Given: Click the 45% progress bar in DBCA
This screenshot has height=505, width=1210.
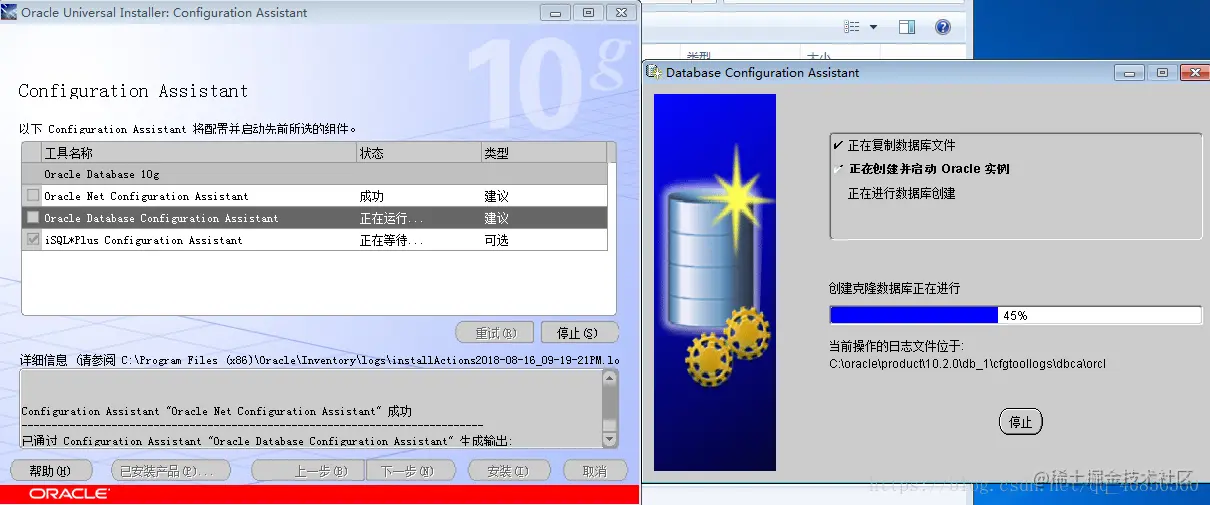Looking at the screenshot, I should pos(1015,315).
